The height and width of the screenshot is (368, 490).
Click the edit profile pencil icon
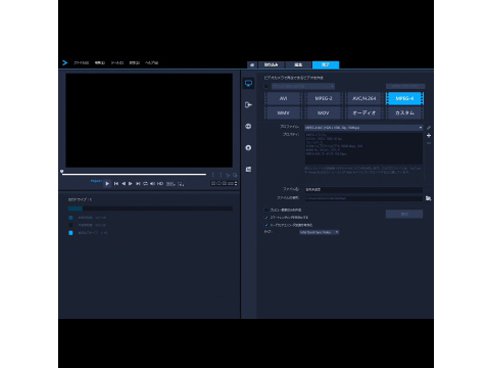pyautogui.click(x=429, y=128)
